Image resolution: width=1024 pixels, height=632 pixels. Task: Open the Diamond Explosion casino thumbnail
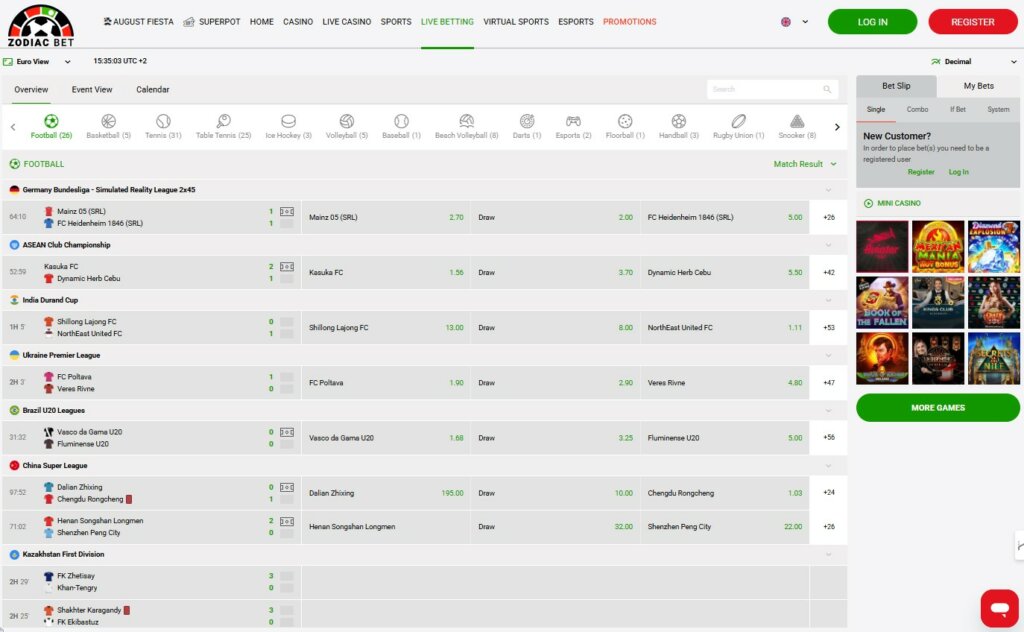[x=994, y=246]
